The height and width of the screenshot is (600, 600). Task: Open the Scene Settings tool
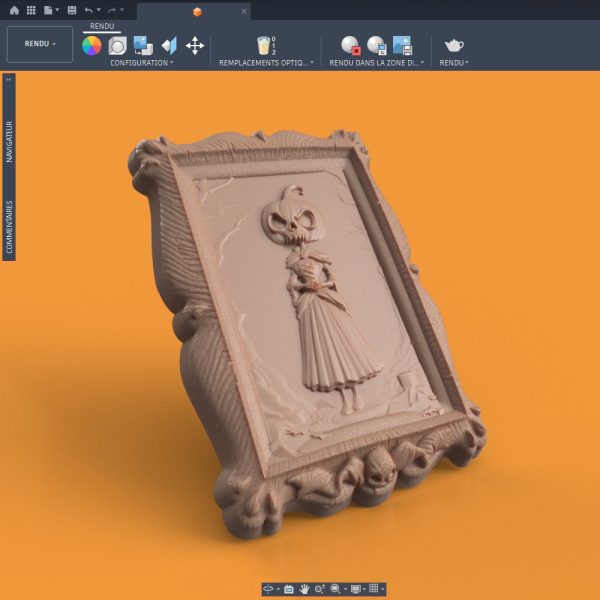pos(117,46)
